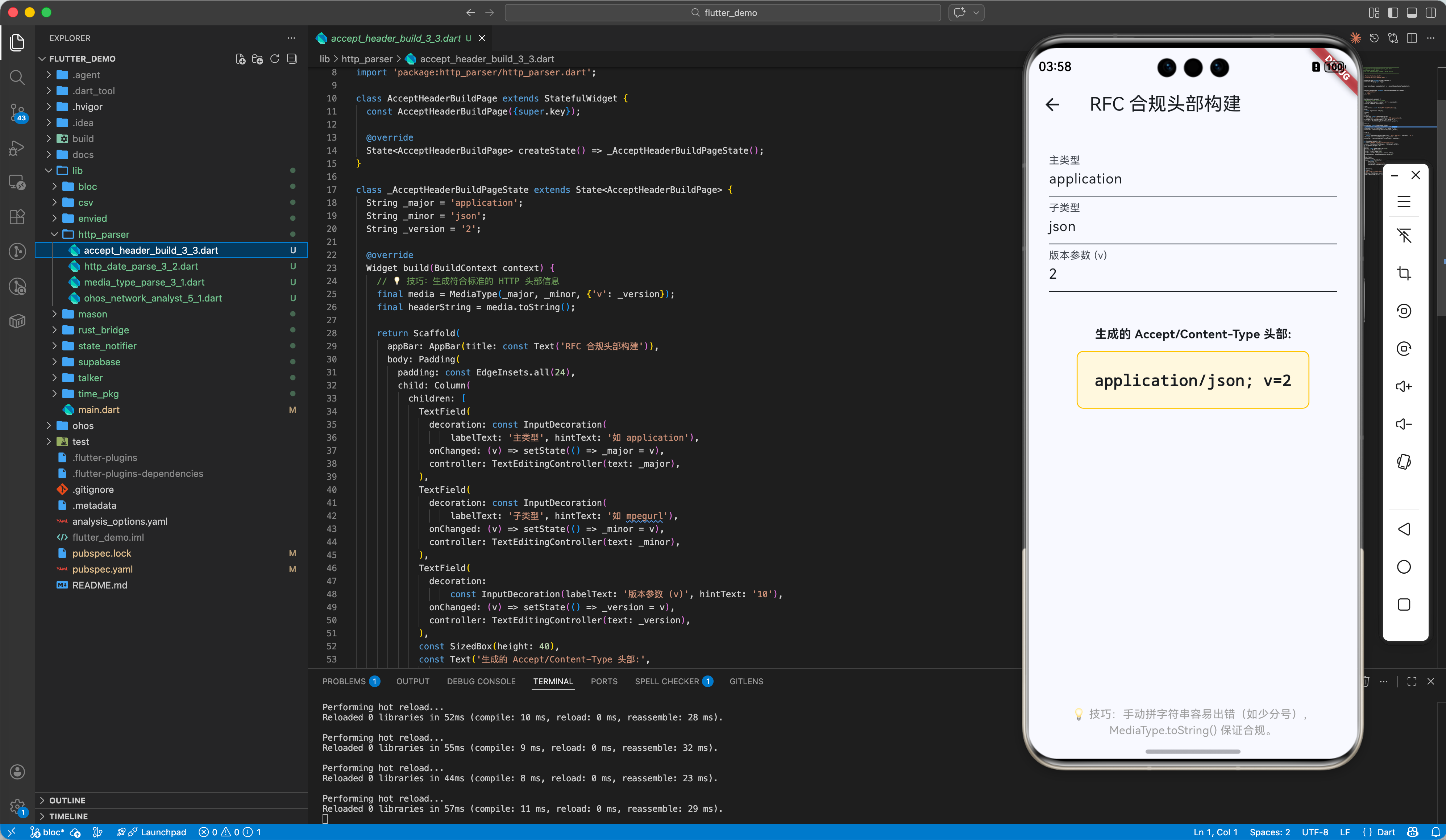The image size is (1446, 840).
Task: Tap back arrow in app bar
Action: coord(1052,104)
